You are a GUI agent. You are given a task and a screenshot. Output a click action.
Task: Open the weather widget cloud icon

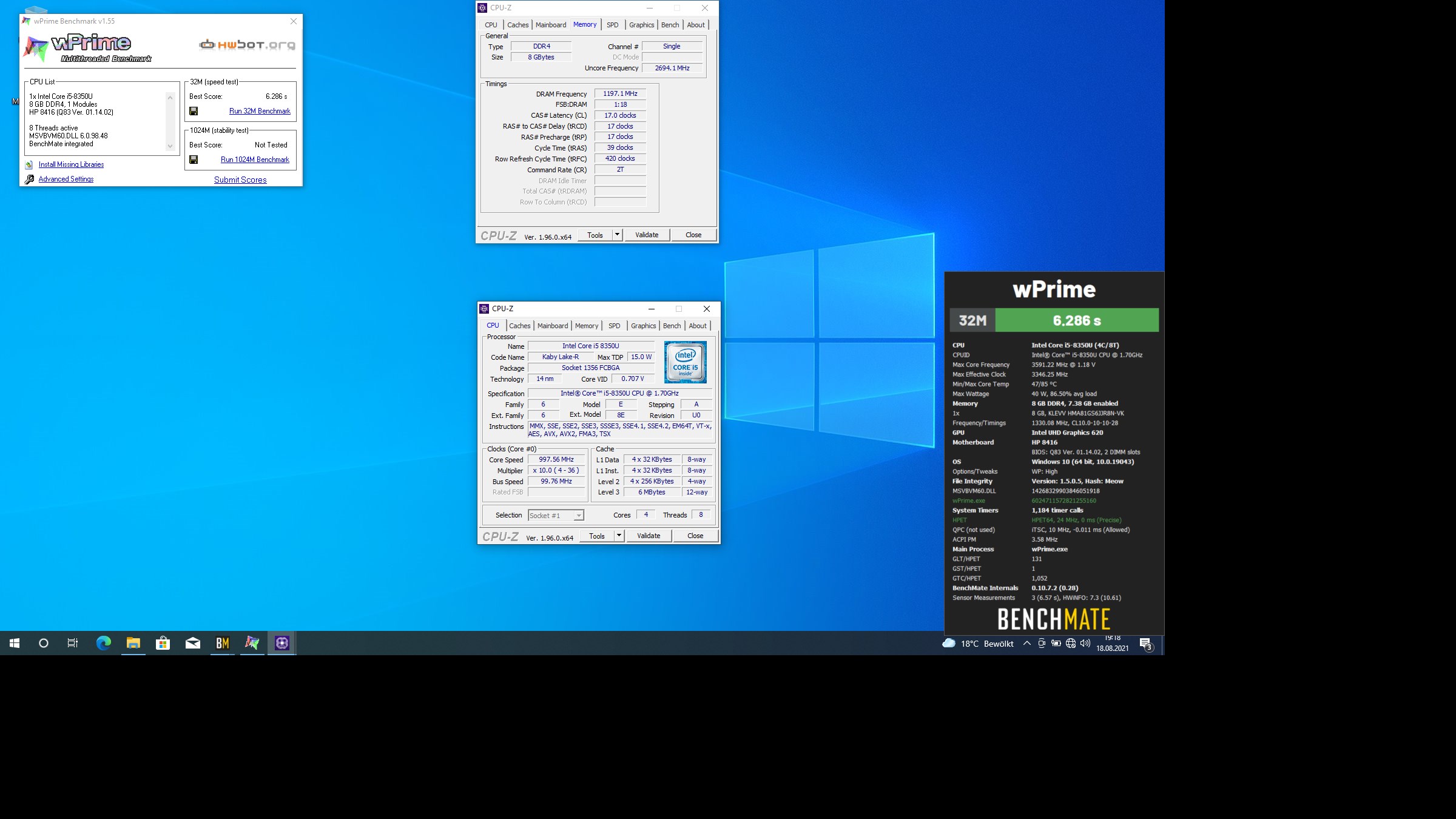pos(948,643)
